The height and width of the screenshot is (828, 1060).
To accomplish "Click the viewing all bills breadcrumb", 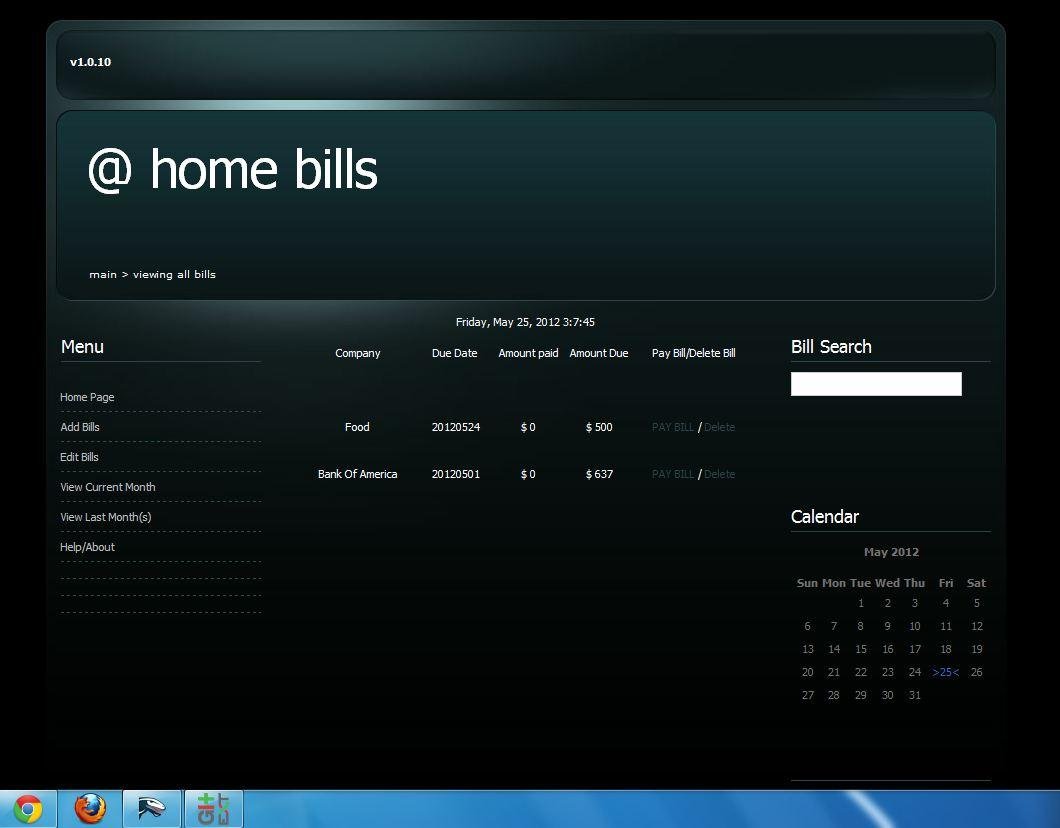I will 175,274.
